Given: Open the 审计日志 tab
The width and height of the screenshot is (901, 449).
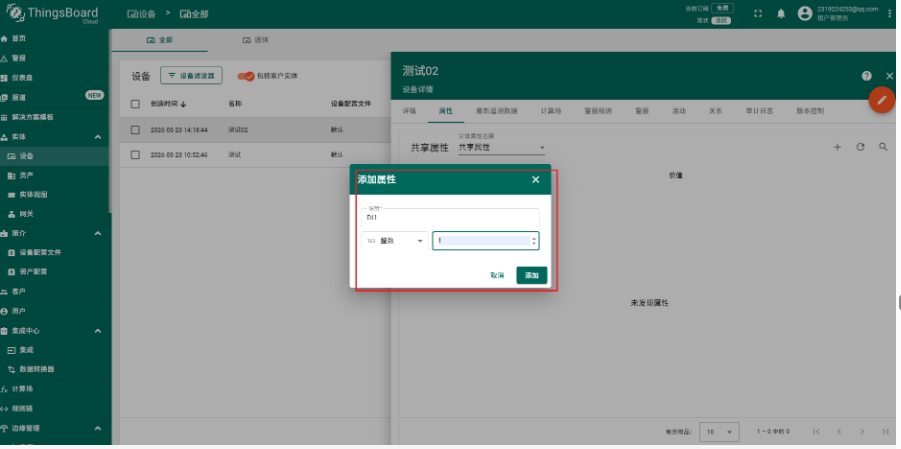Looking at the screenshot, I should click(759, 111).
